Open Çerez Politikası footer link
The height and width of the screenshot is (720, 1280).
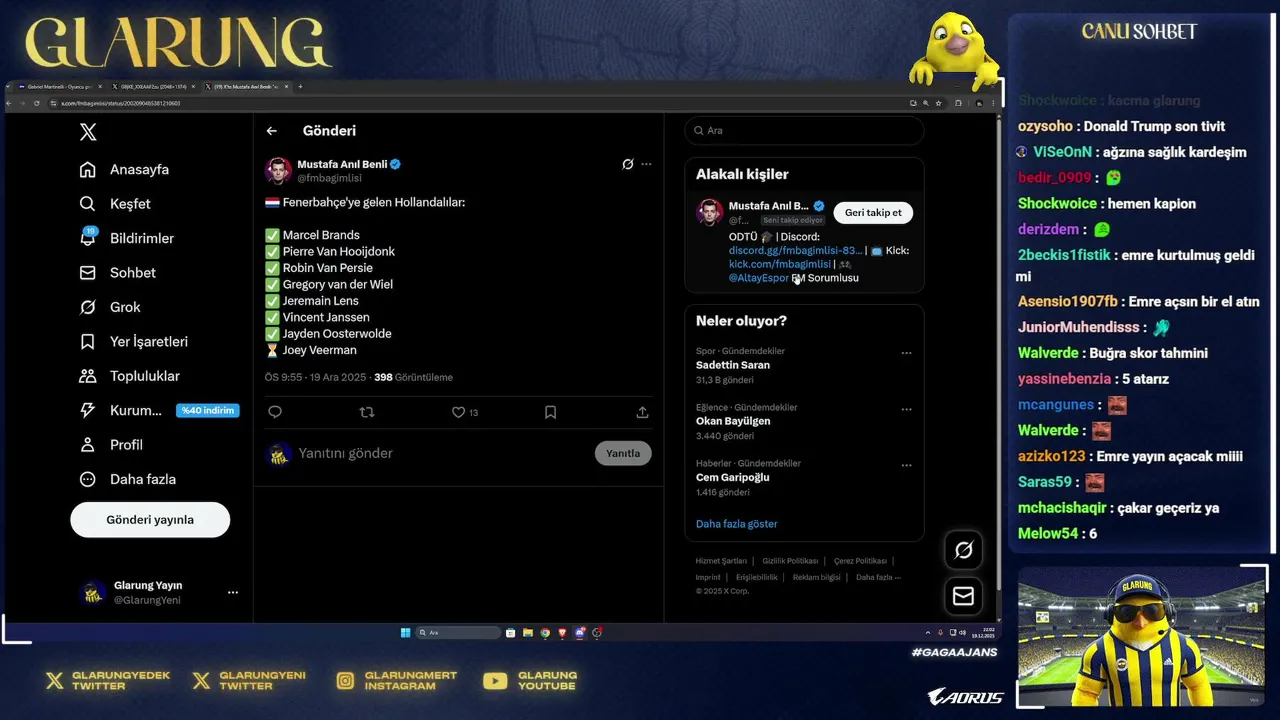[x=860, y=561]
